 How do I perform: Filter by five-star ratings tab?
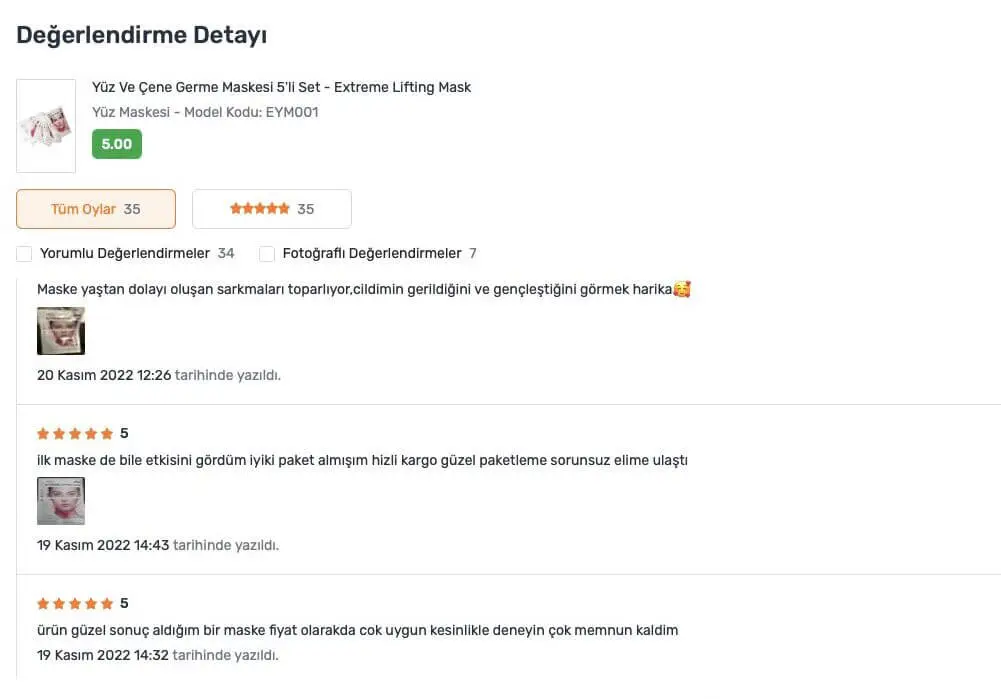(272, 209)
